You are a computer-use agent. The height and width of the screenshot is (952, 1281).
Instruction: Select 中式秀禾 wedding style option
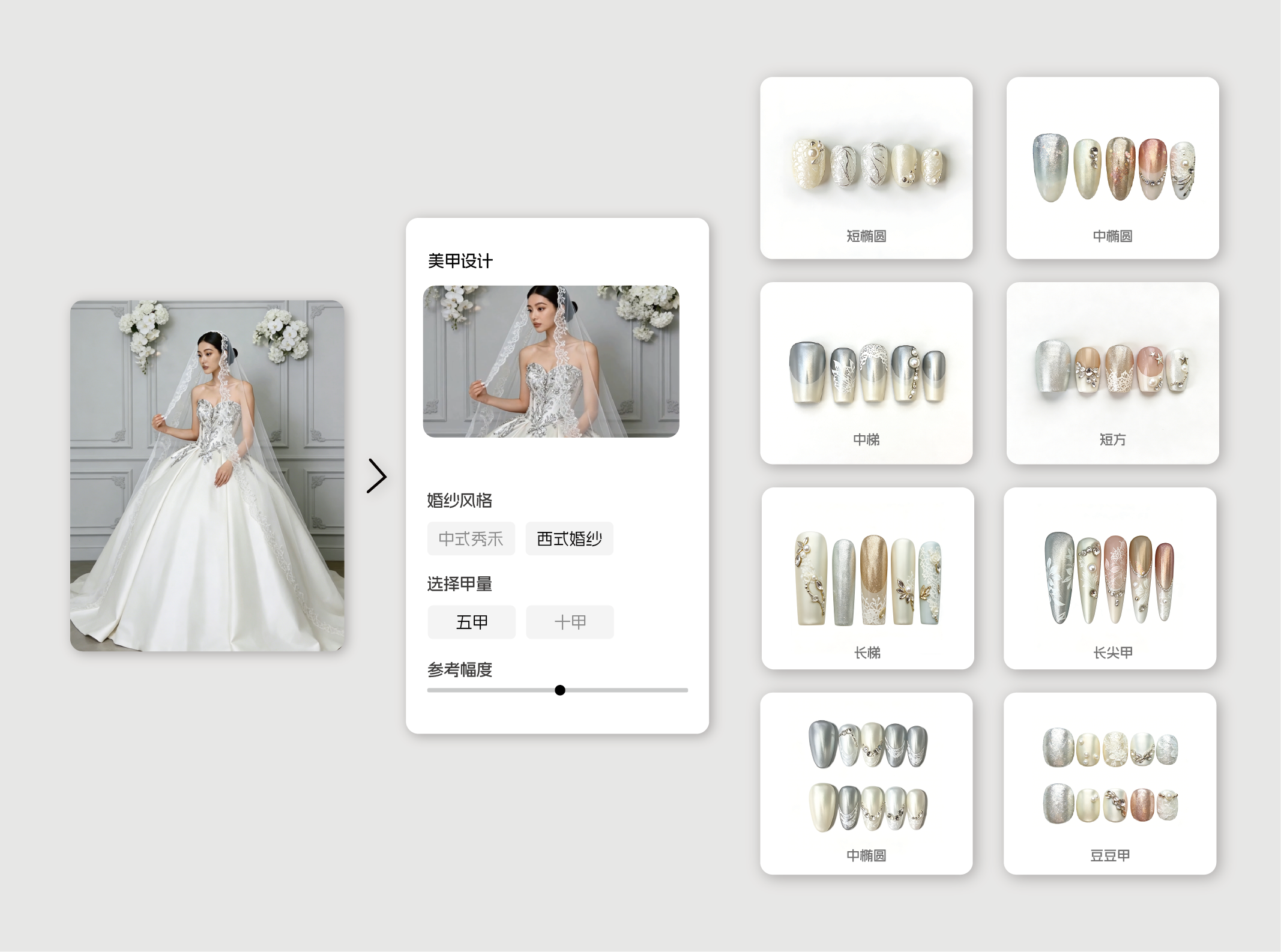click(471, 538)
